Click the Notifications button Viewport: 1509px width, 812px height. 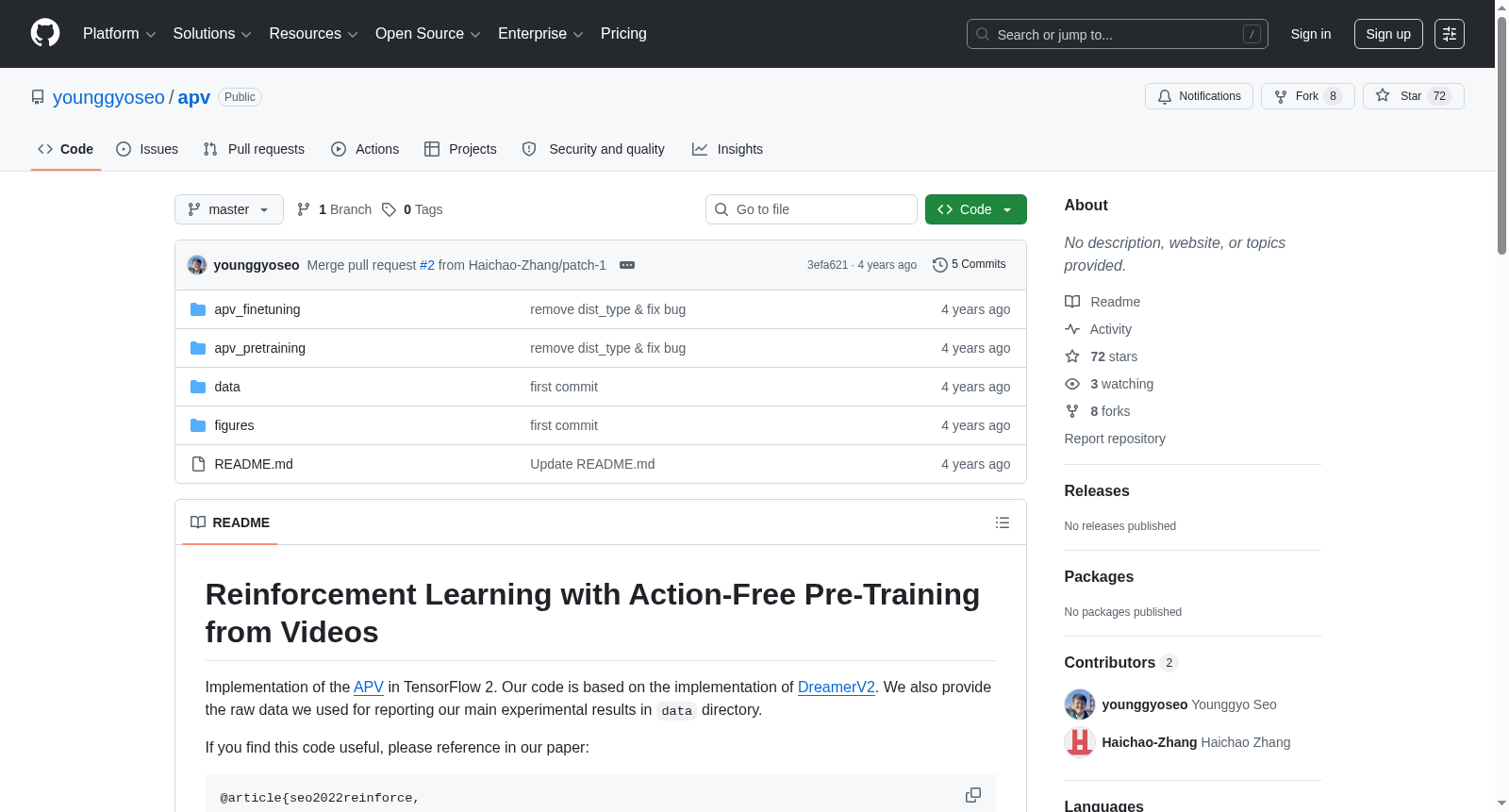point(1199,96)
